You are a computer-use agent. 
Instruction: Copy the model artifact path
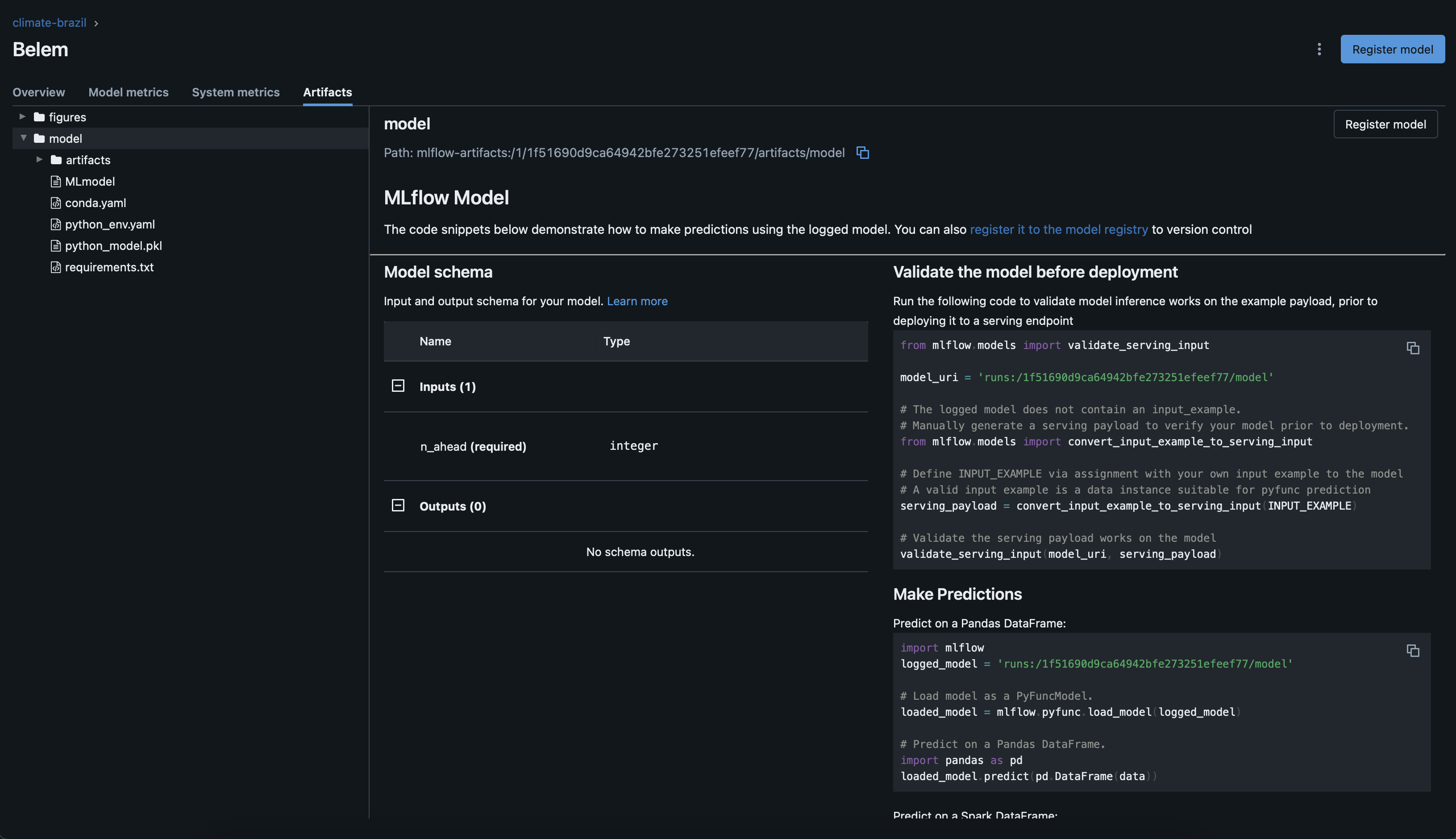point(862,153)
